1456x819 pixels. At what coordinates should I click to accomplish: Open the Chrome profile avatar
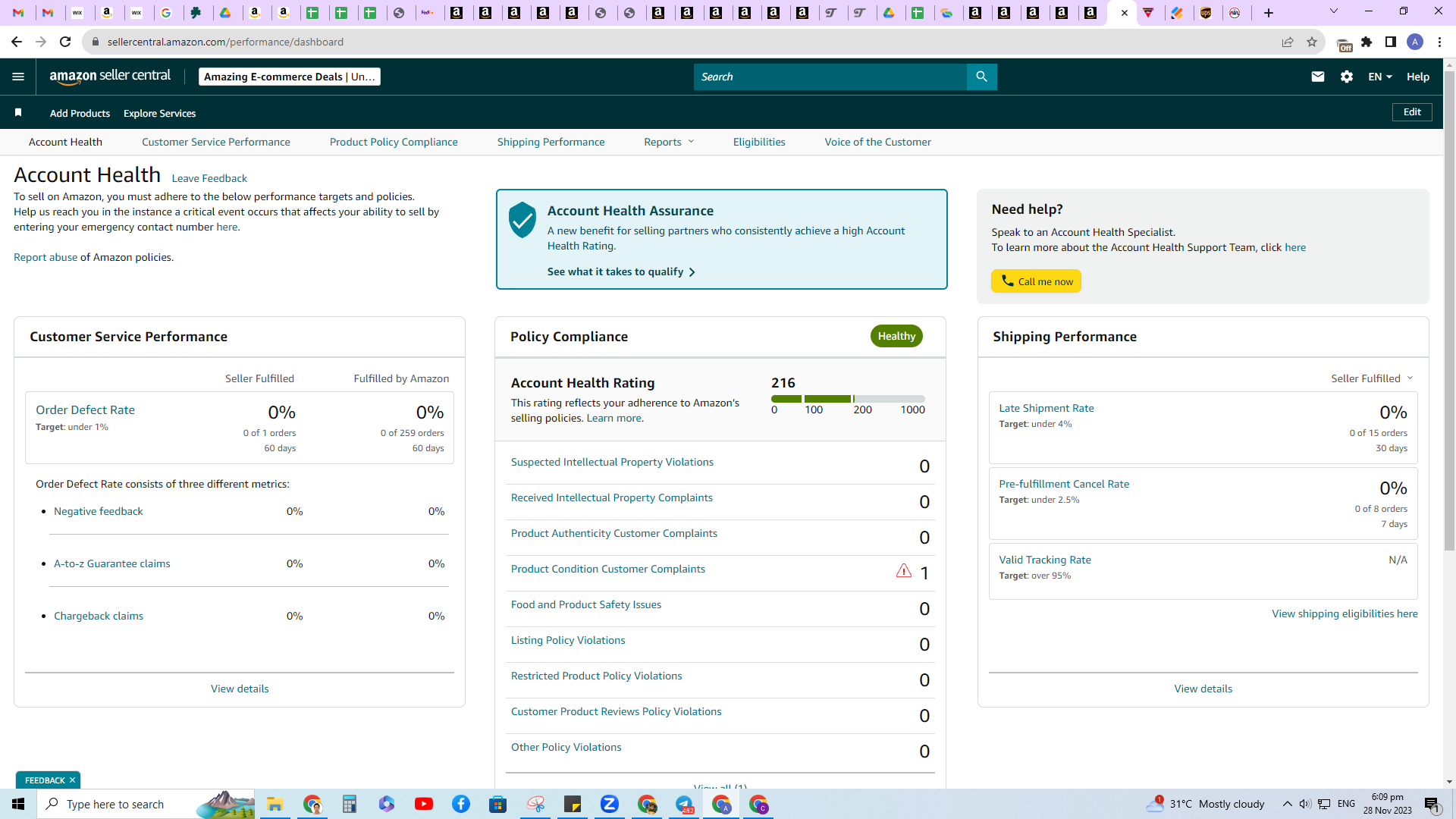pos(1415,42)
